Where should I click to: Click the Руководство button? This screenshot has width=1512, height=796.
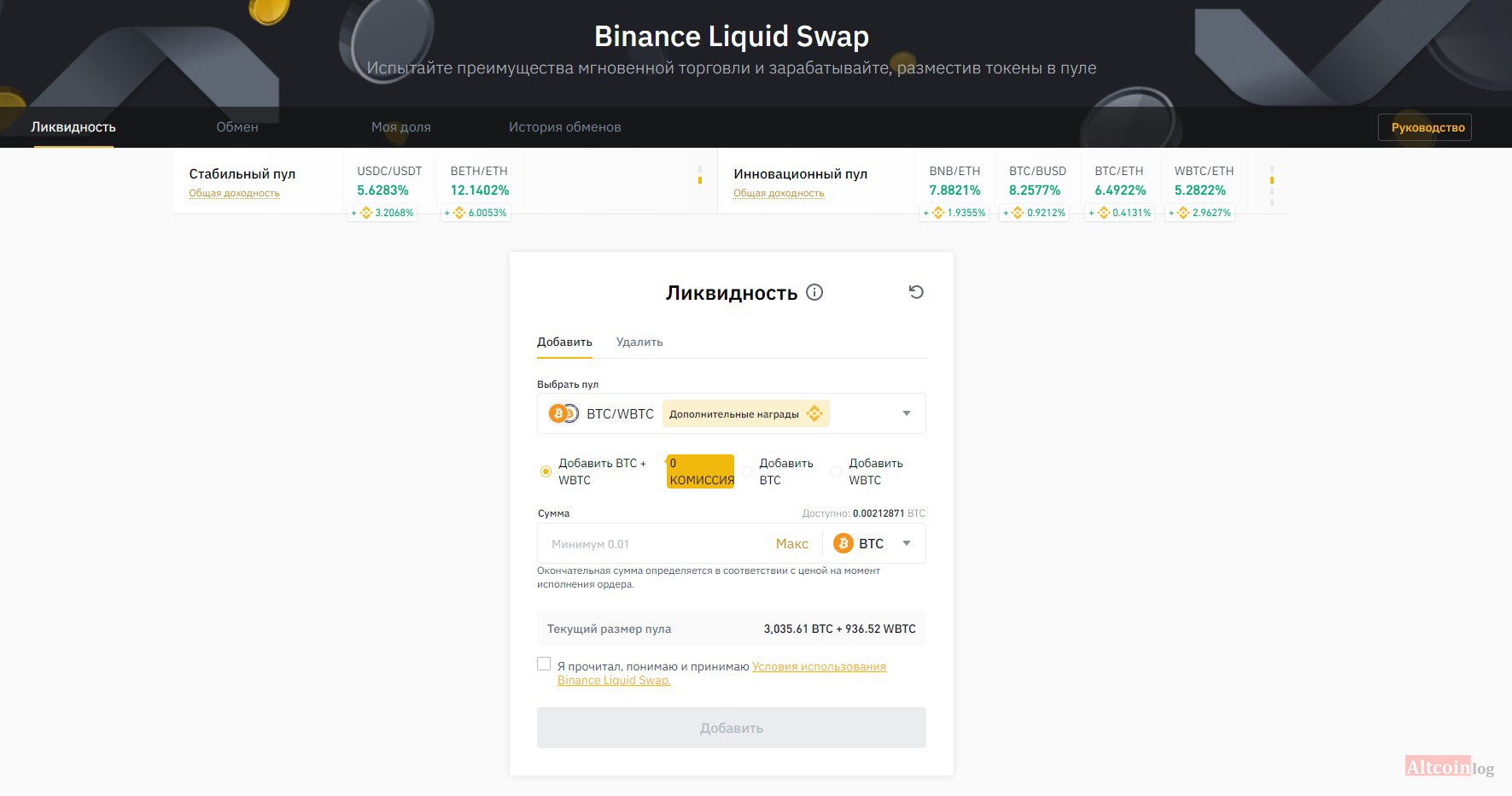pyautogui.click(x=1427, y=127)
